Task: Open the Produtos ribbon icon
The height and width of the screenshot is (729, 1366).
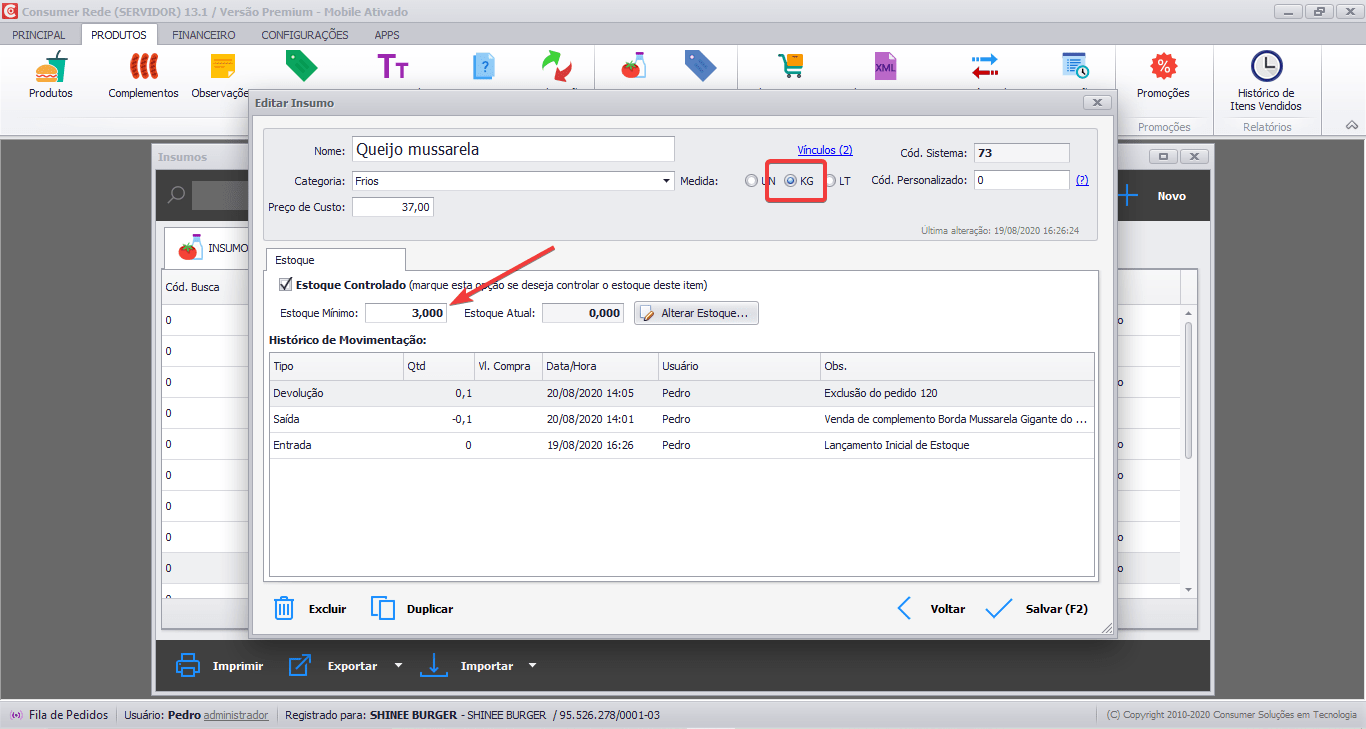Action: pos(50,68)
